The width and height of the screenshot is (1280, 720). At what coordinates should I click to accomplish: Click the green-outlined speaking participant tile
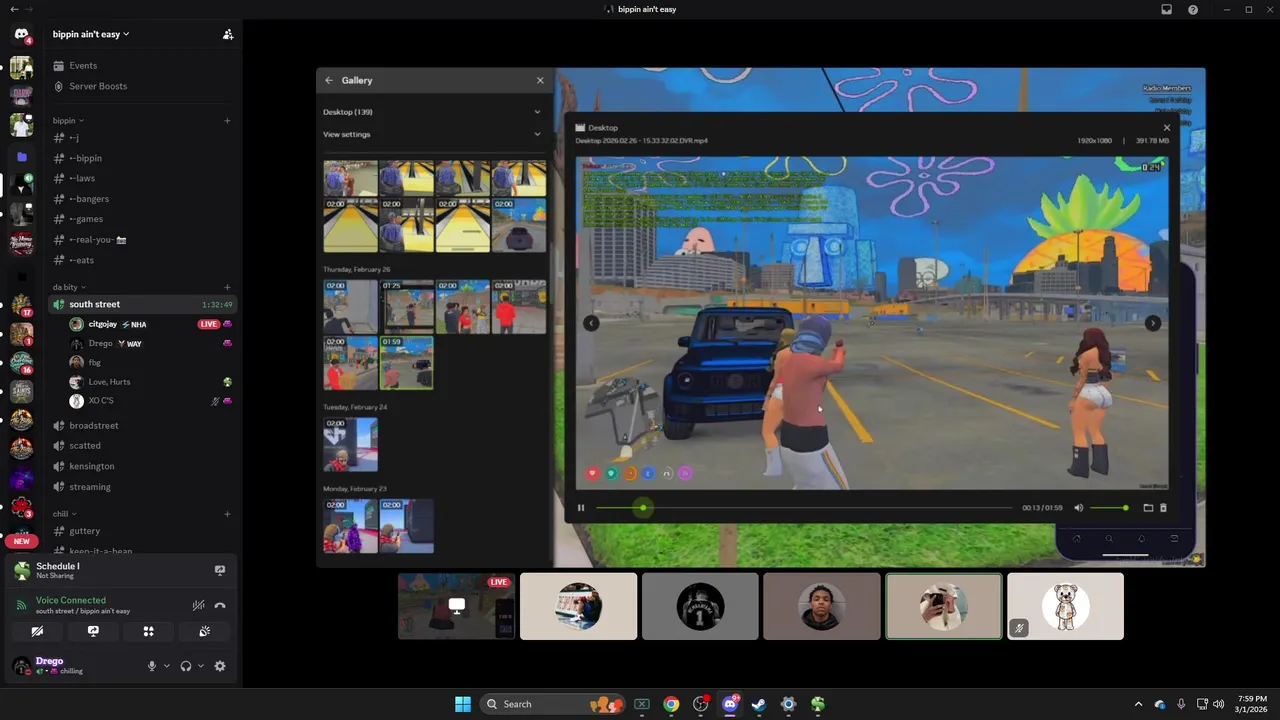943,606
